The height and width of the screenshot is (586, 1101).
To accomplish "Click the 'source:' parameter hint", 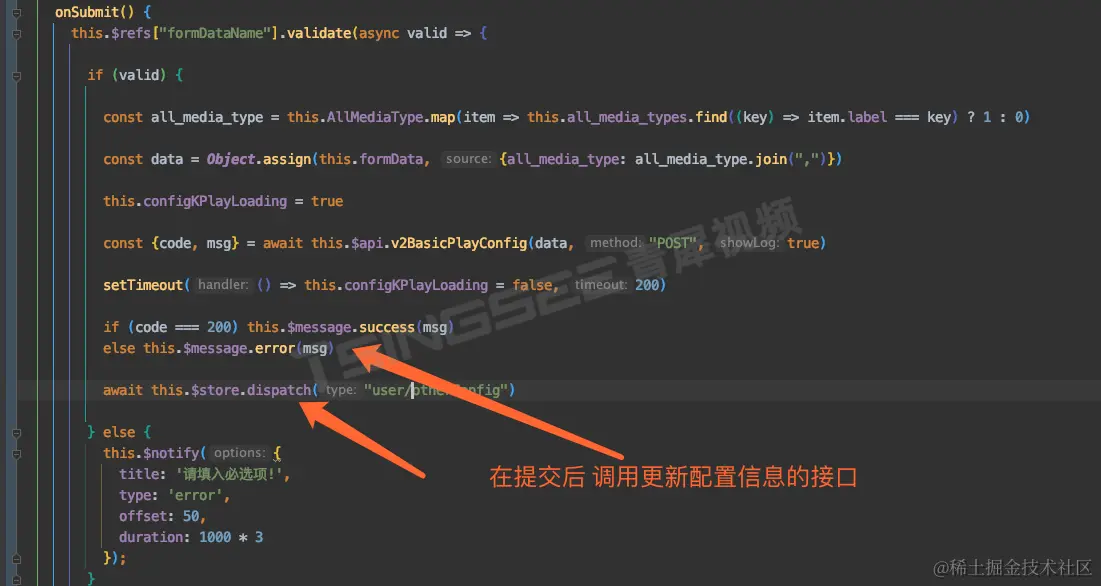I will (x=468, y=159).
